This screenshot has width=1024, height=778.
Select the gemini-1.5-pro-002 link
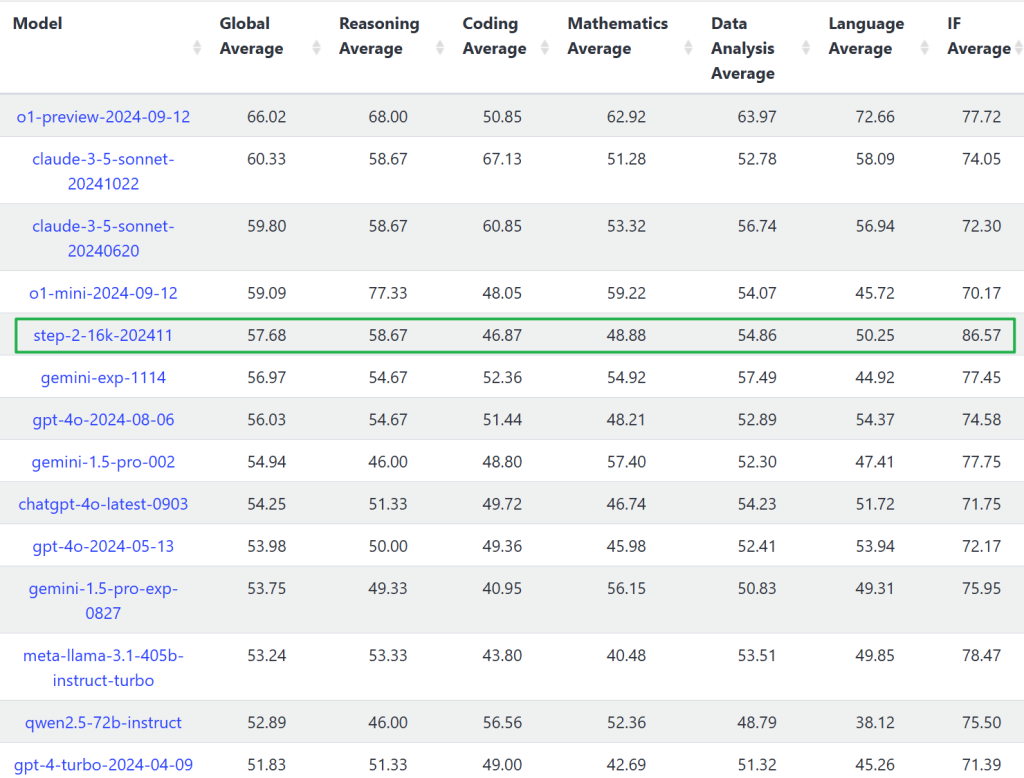pyautogui.click(x=103, y=462)
